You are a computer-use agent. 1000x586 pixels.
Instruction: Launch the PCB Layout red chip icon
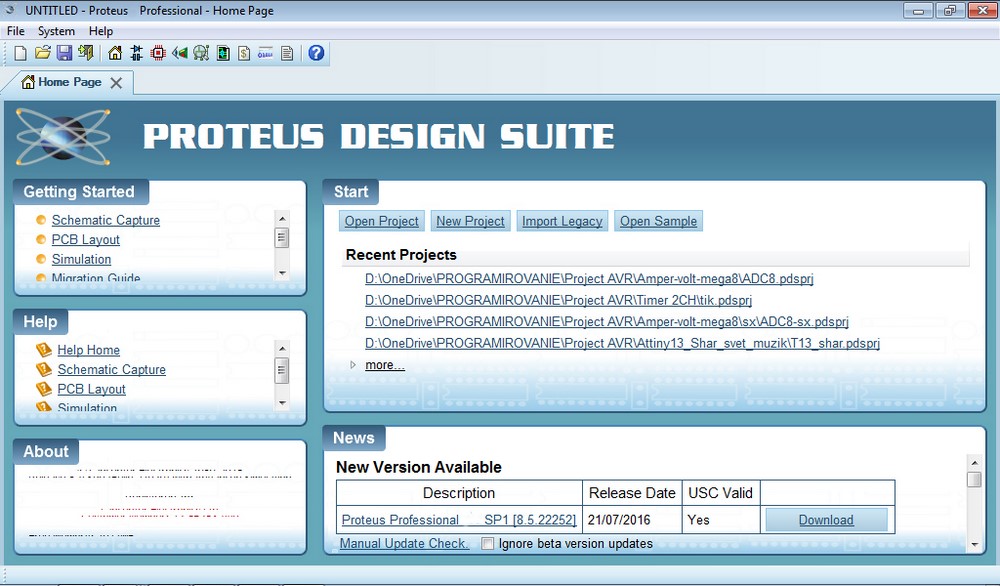coord(158,53)
